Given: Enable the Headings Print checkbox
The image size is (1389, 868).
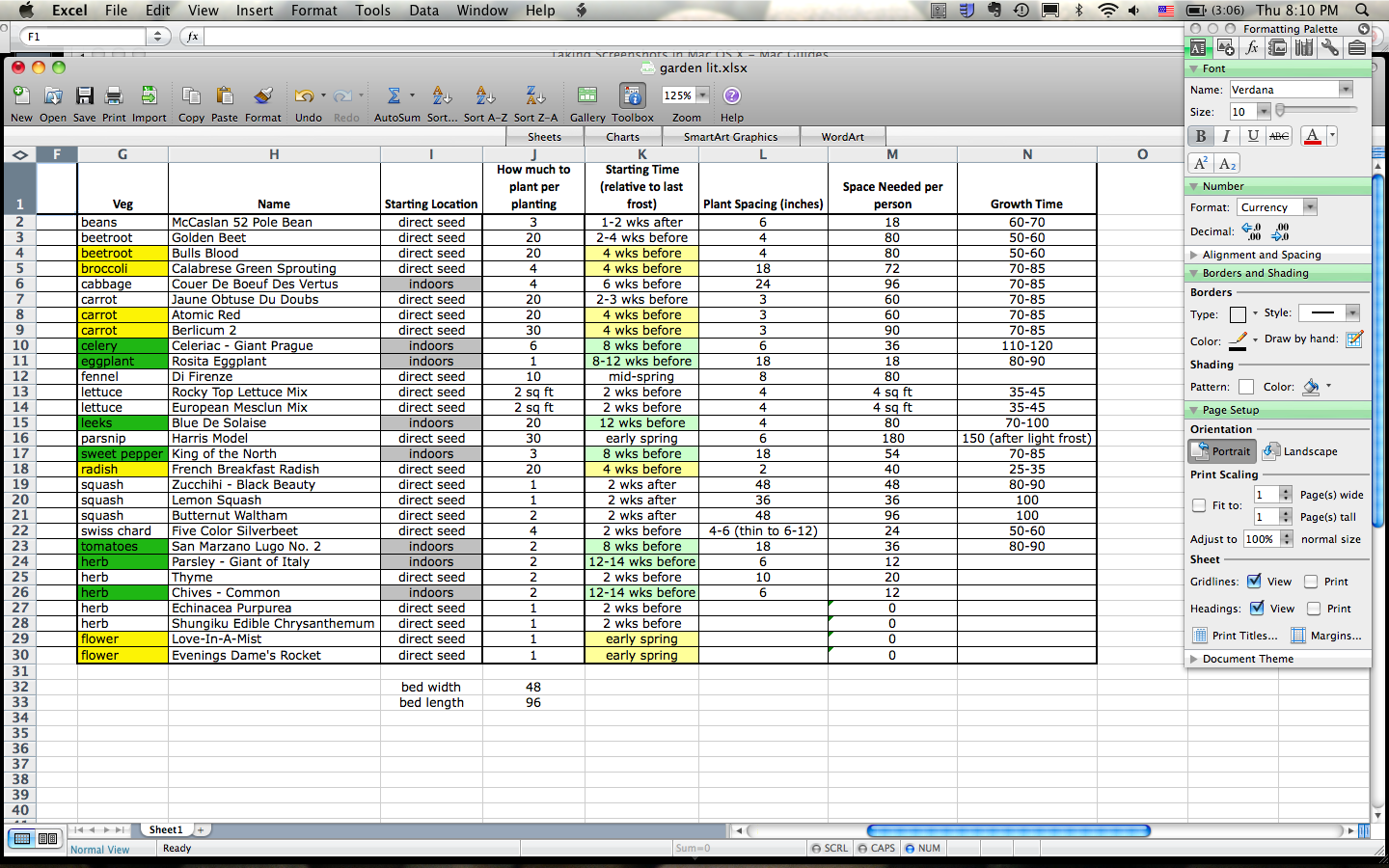Looking at the screenshot, I should [1313, 609].
